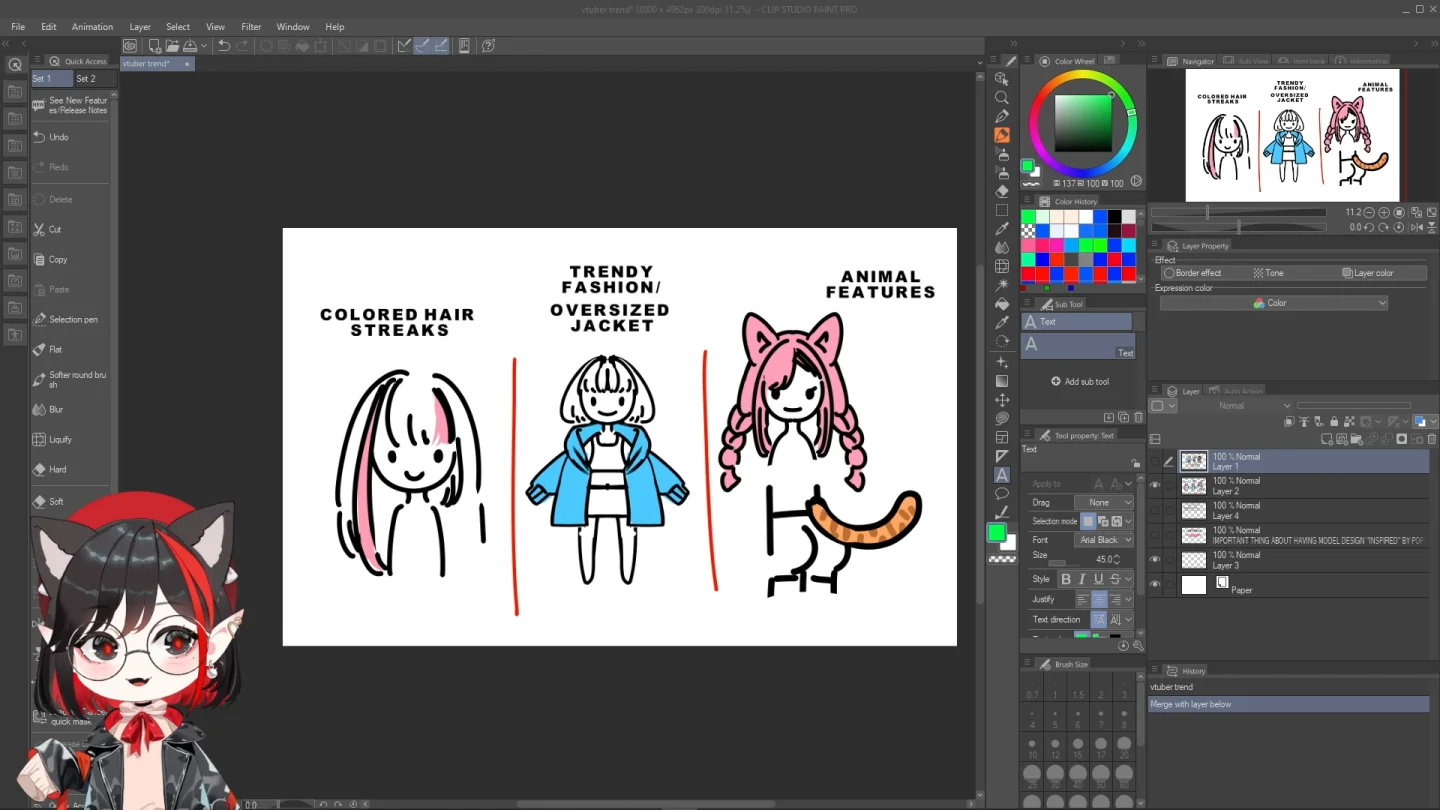Click the Open file folder icon
The height and width of the screenshot is (810, 1440).
pyautogui.click(x=172, y=46)
